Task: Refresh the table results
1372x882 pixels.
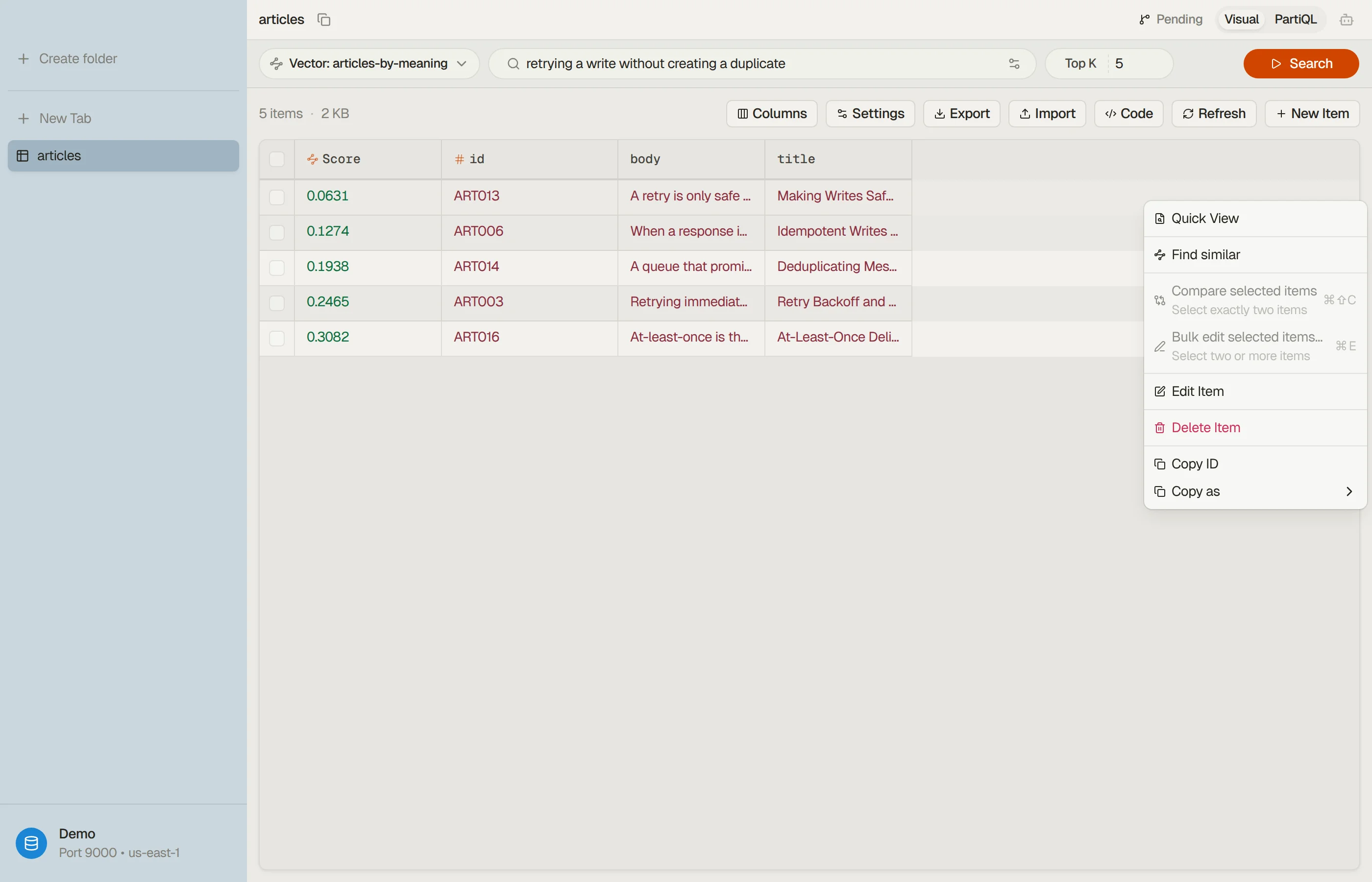Action: pos(1213,114)
